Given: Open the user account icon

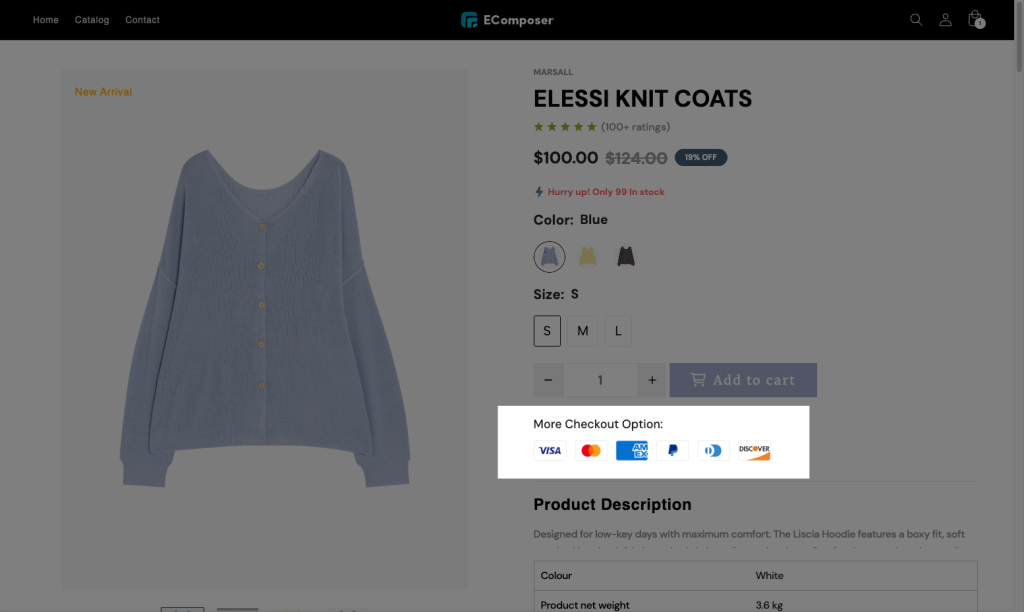Looking at the screenshot, I should pos(945,20).
